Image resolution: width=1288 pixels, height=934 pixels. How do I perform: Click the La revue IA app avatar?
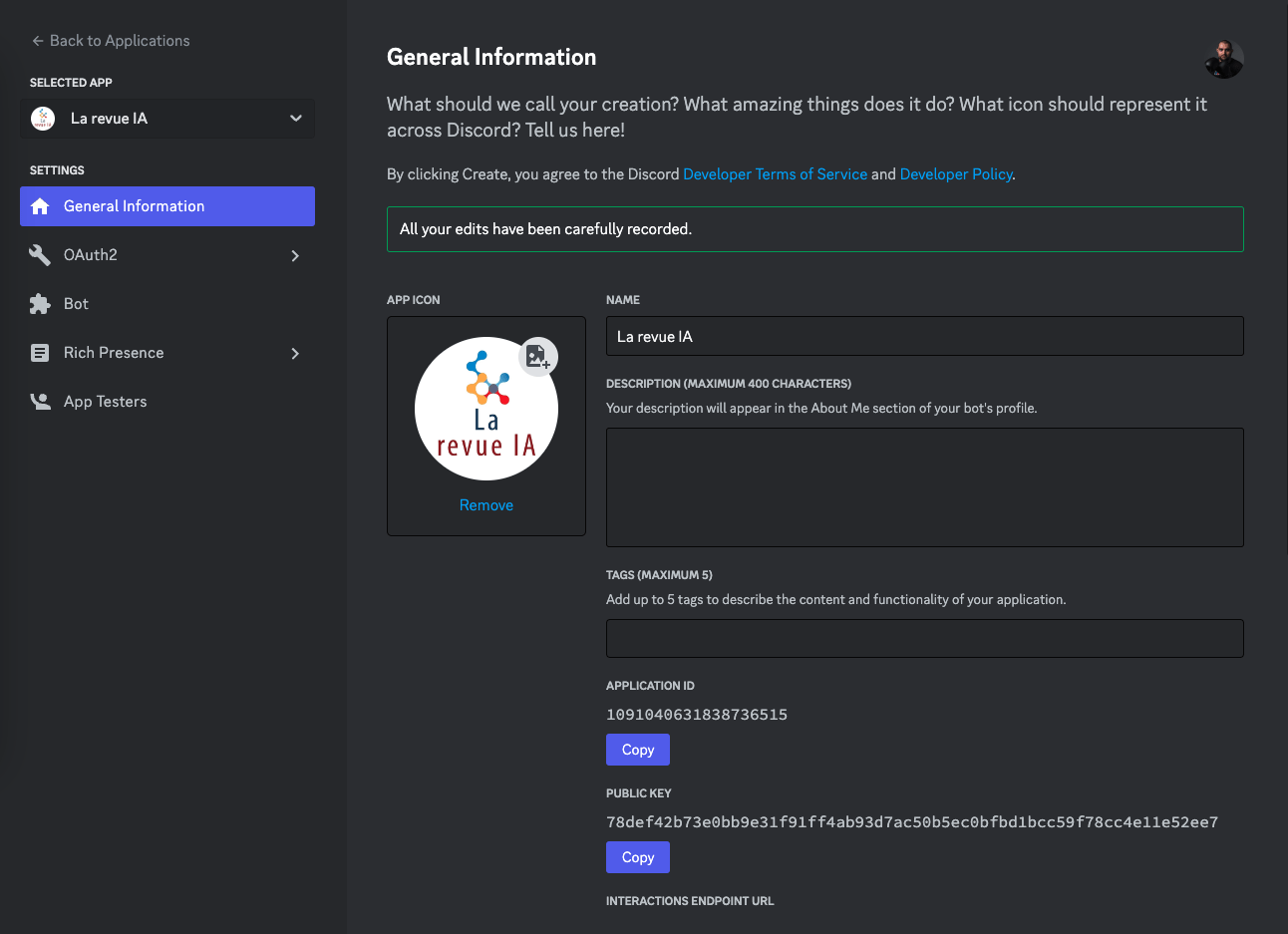42,118
